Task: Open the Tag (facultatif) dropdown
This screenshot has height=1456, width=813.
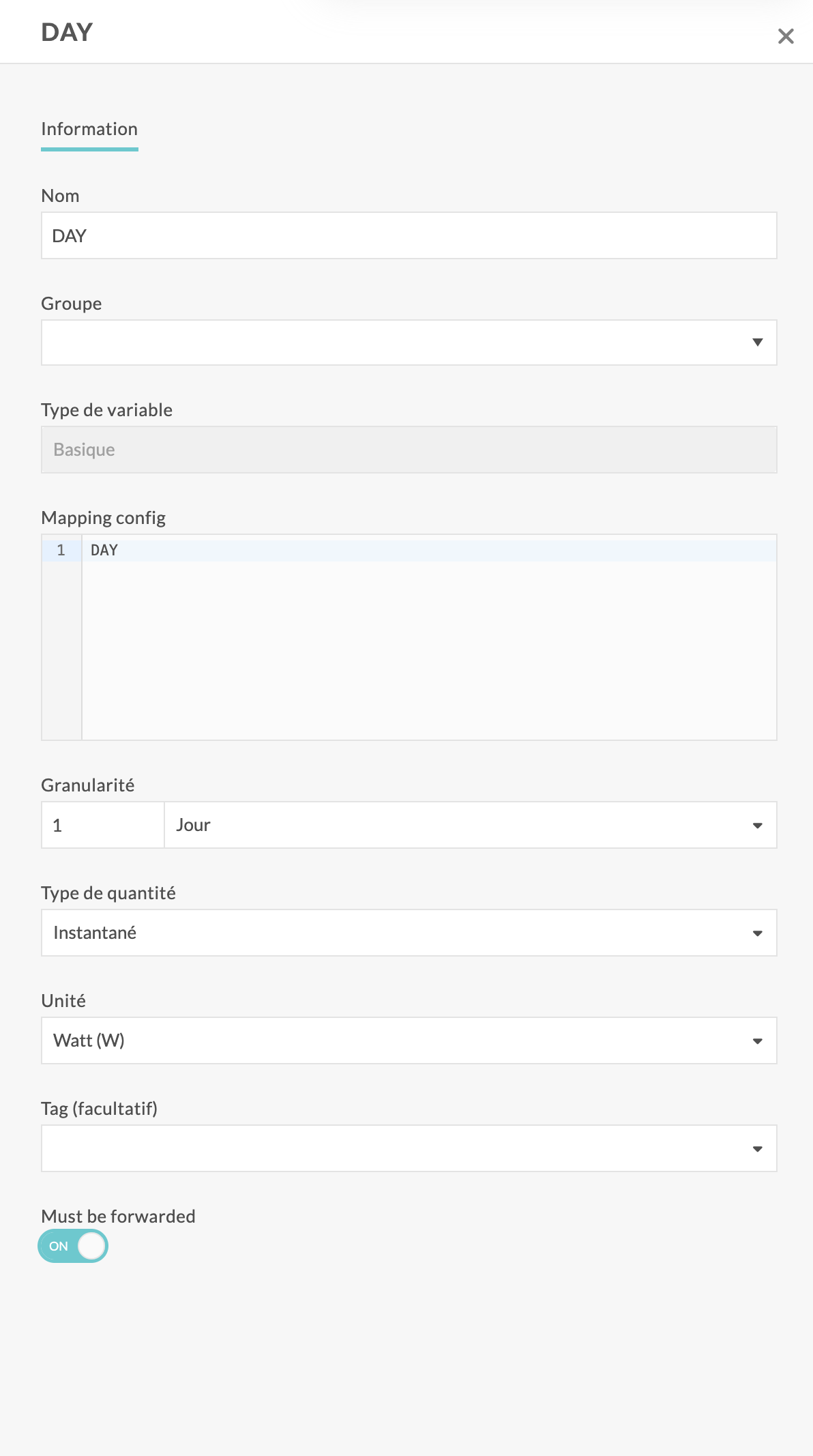Action: click(396, 1148)
